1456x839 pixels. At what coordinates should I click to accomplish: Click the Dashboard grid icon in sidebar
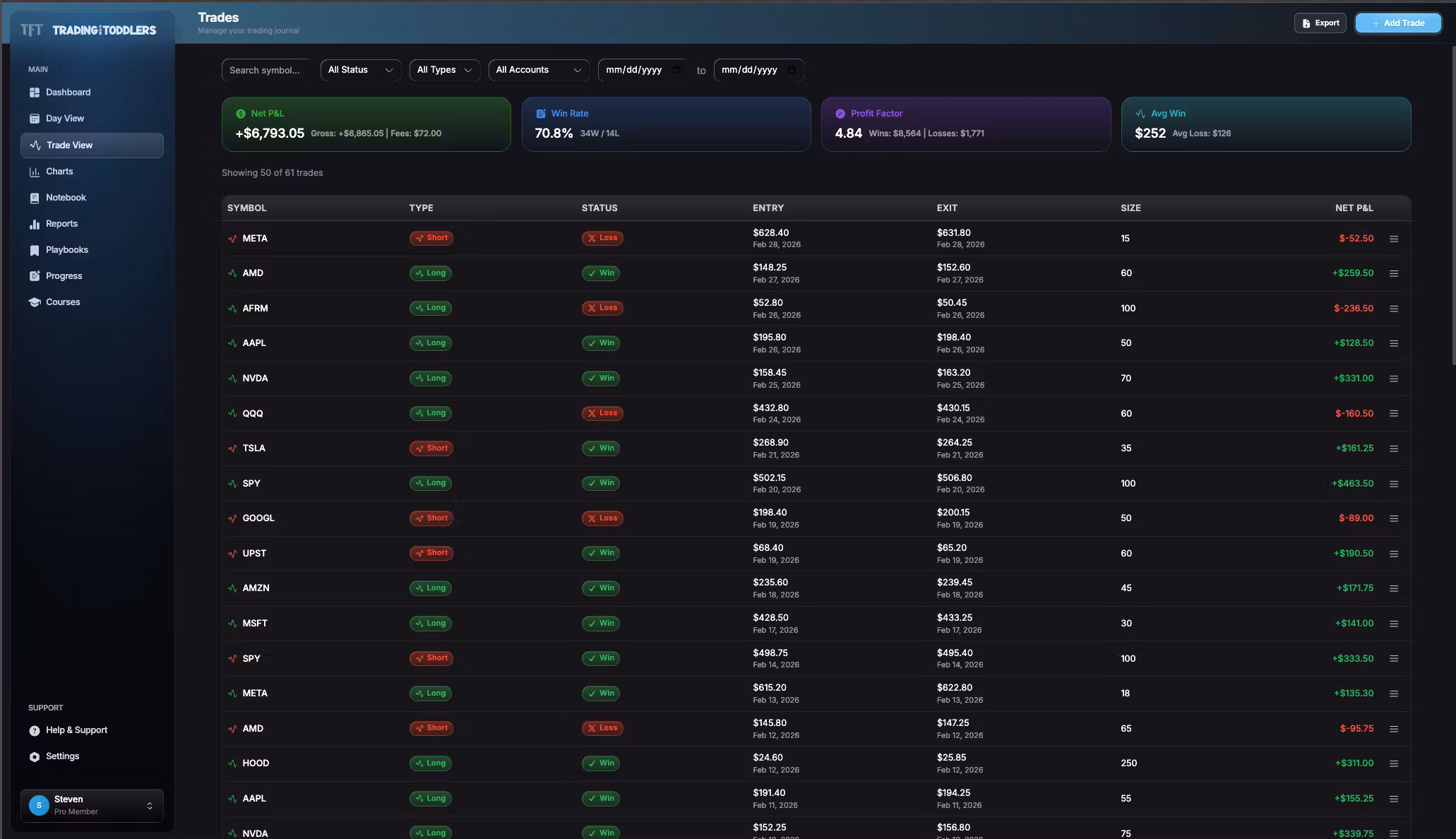coord(34,93)
